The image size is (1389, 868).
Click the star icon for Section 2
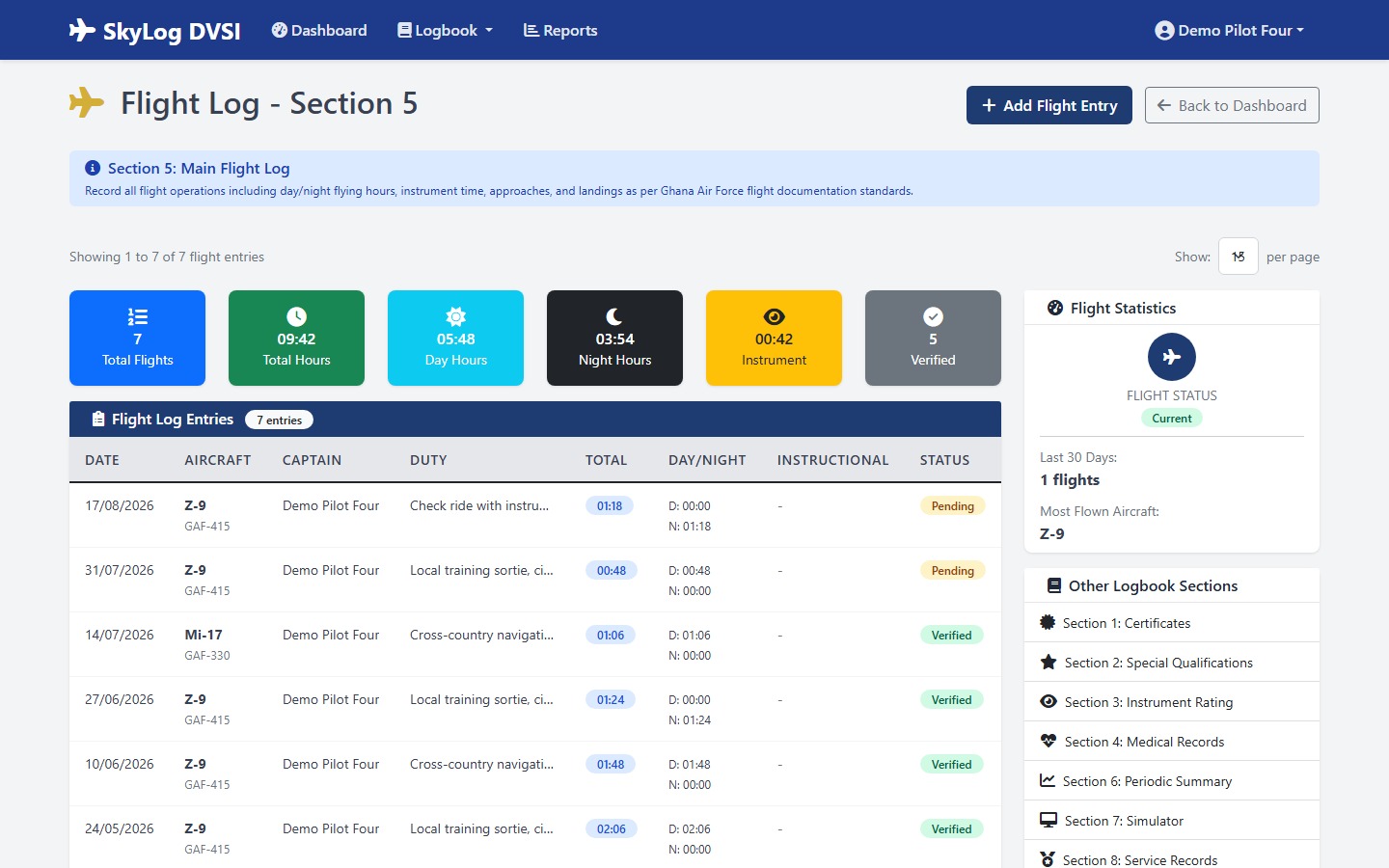click(1049, 663)
